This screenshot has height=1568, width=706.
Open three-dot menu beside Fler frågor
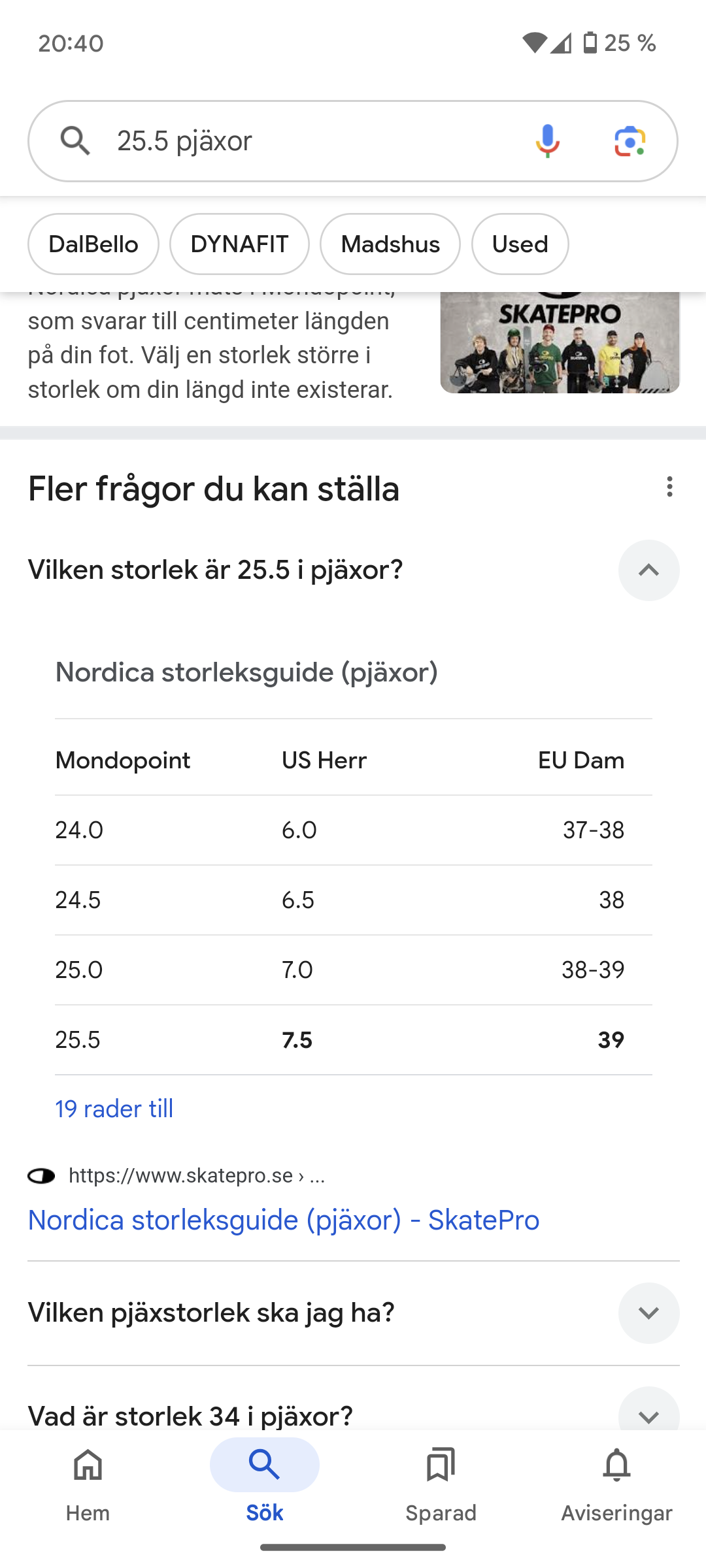pos(669,487)
